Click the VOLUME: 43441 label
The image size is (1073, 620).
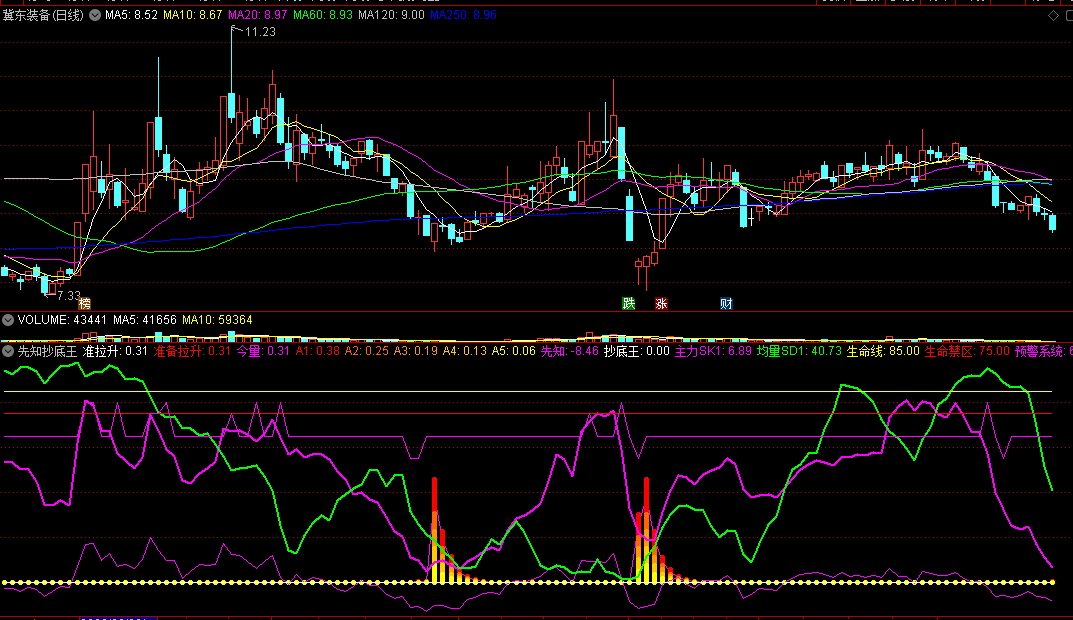click(62, 320)
